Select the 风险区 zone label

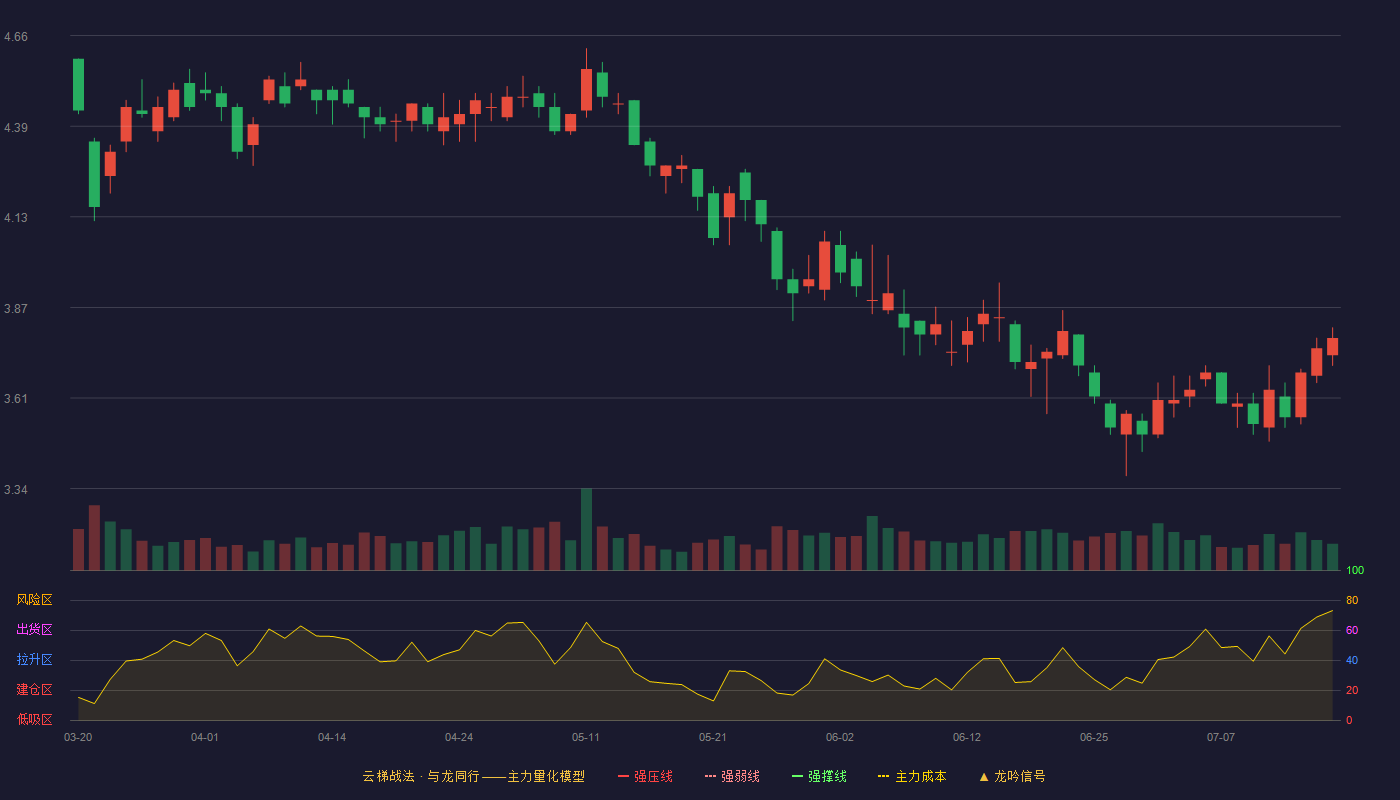pyautogui.click(x=34, y=600)
